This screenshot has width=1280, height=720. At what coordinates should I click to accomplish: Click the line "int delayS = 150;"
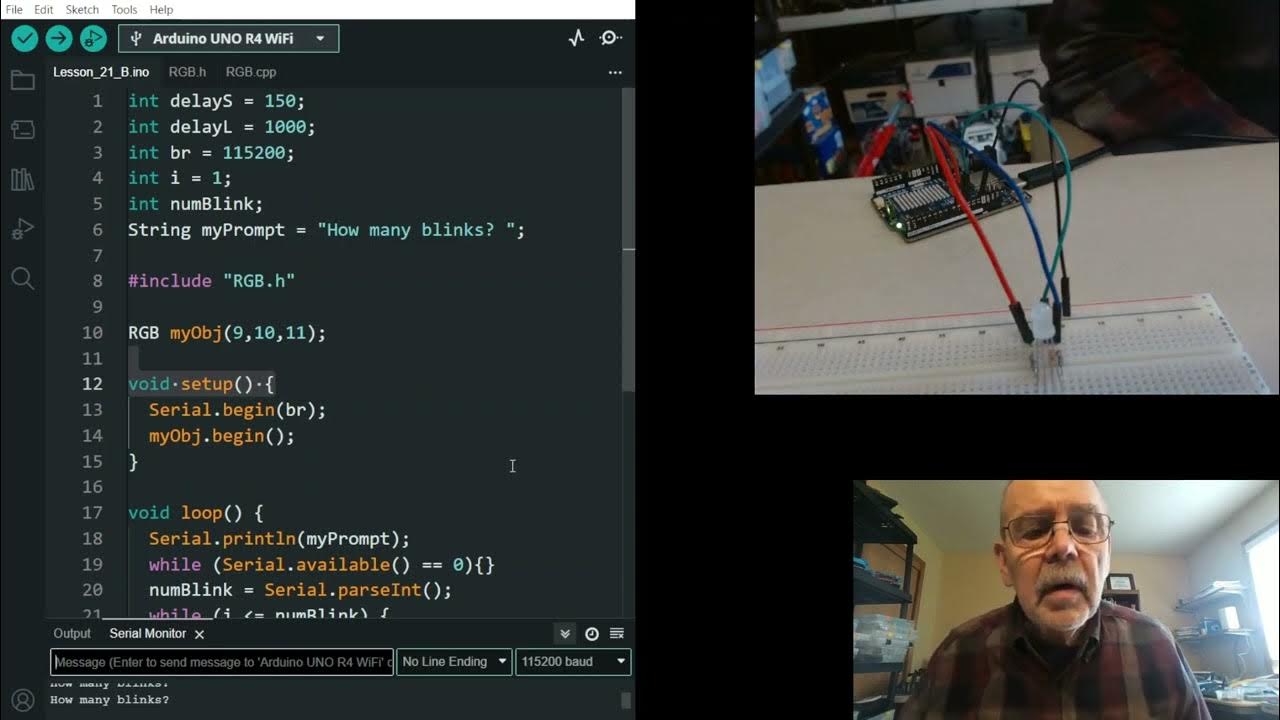216,101
